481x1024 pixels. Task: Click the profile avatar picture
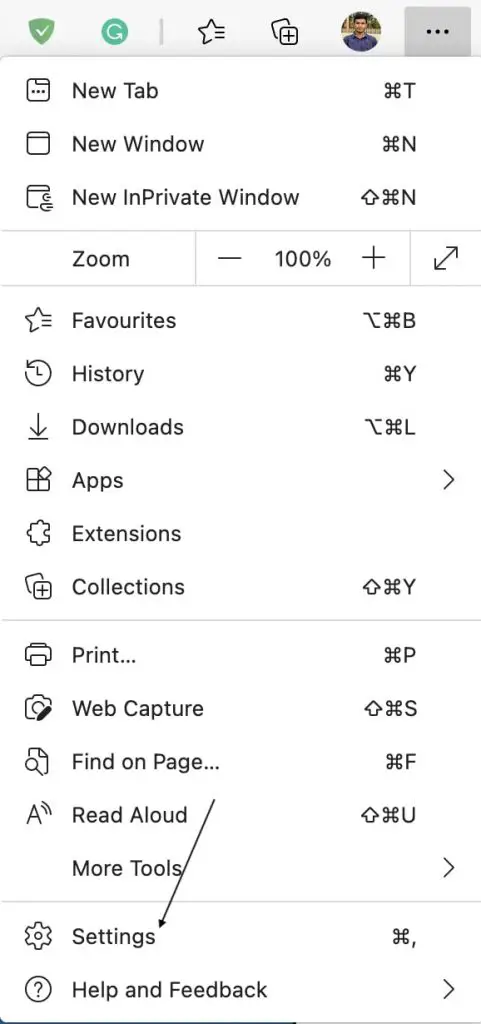pyautogui.click(x=361, y=31)
